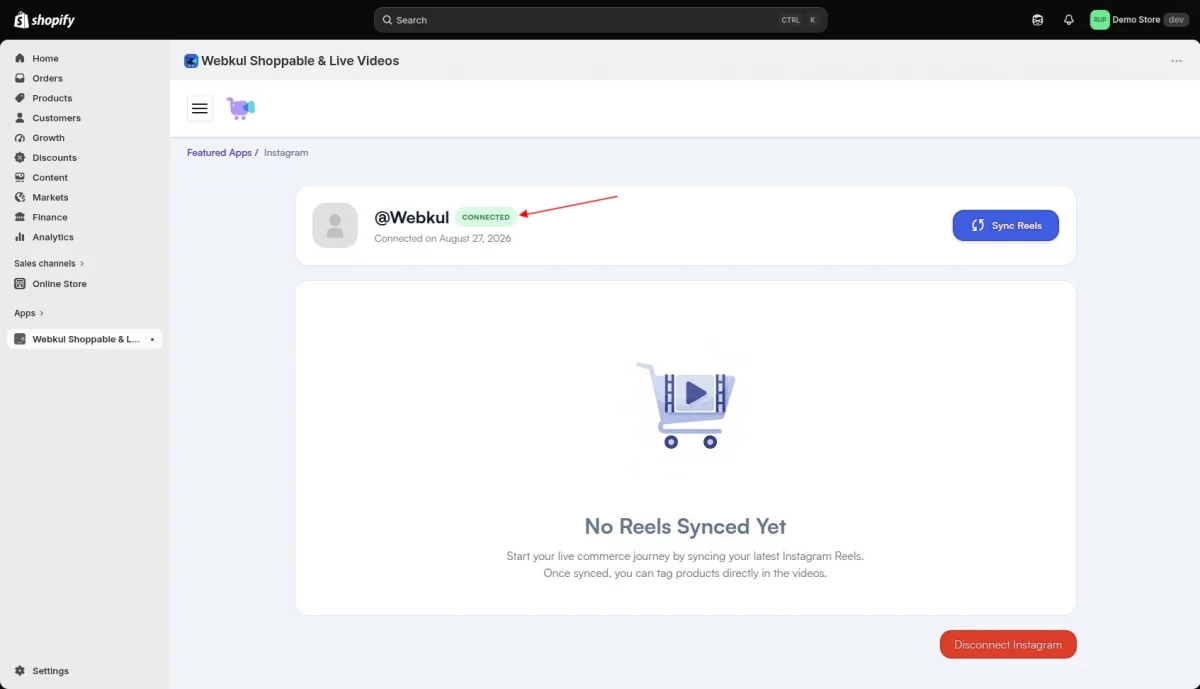Screen dimensions: 1200x689
Task: Click the CONNECTED status badge
Action: pos(486,217)
